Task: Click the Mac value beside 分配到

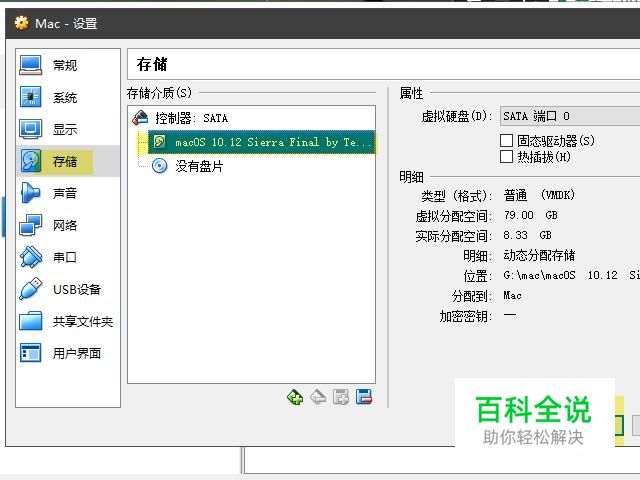Action: (512, 295)
